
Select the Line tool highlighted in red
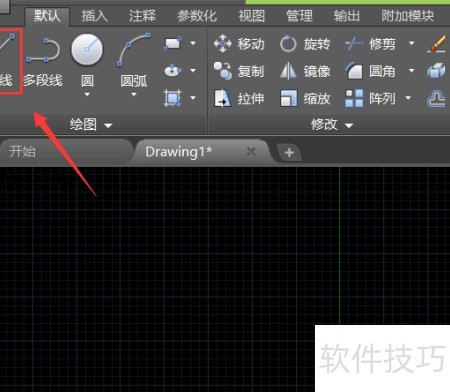click(9, 61)
